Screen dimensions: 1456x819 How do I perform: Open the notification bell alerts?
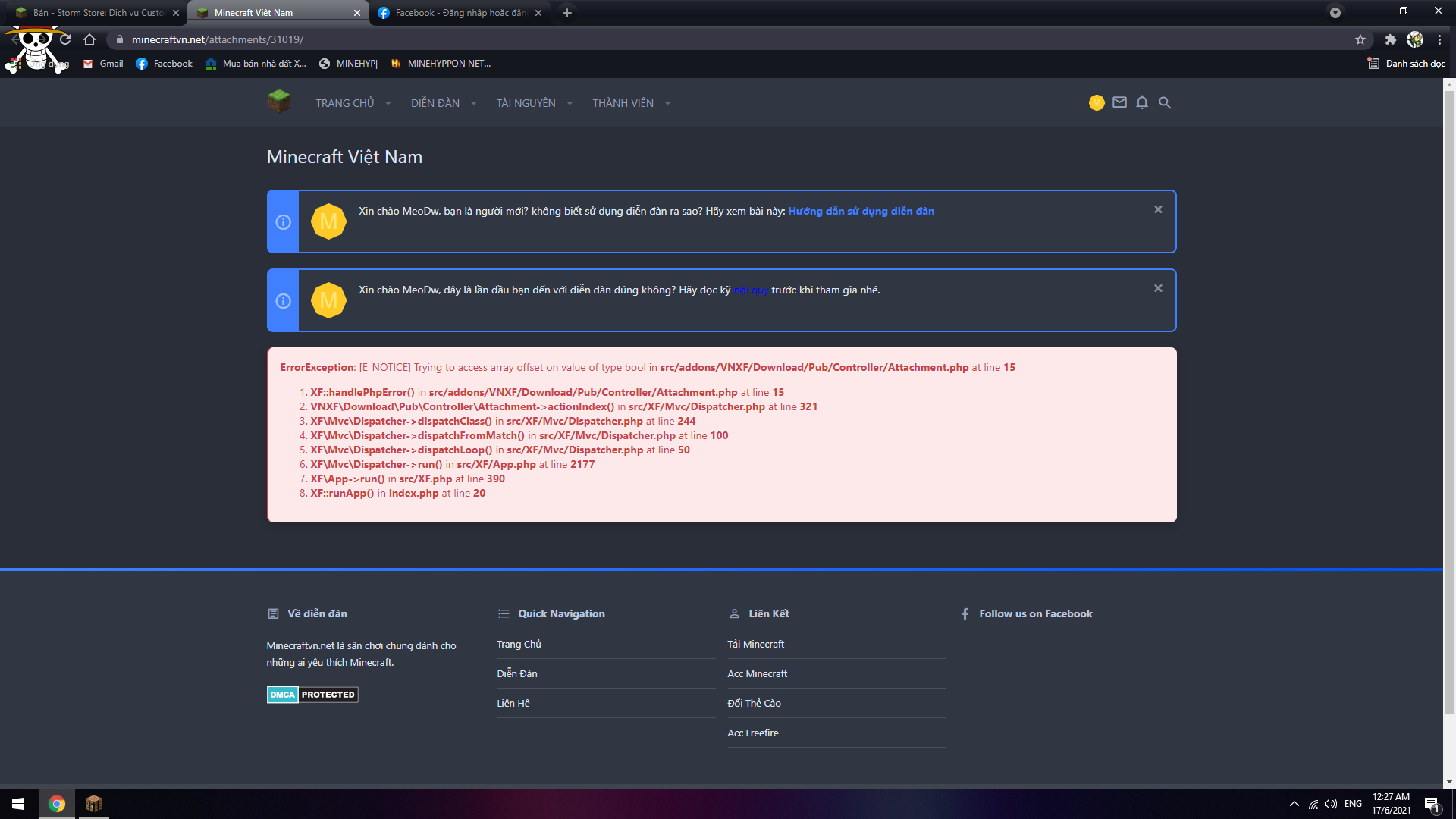click(x=1142, y=103)
